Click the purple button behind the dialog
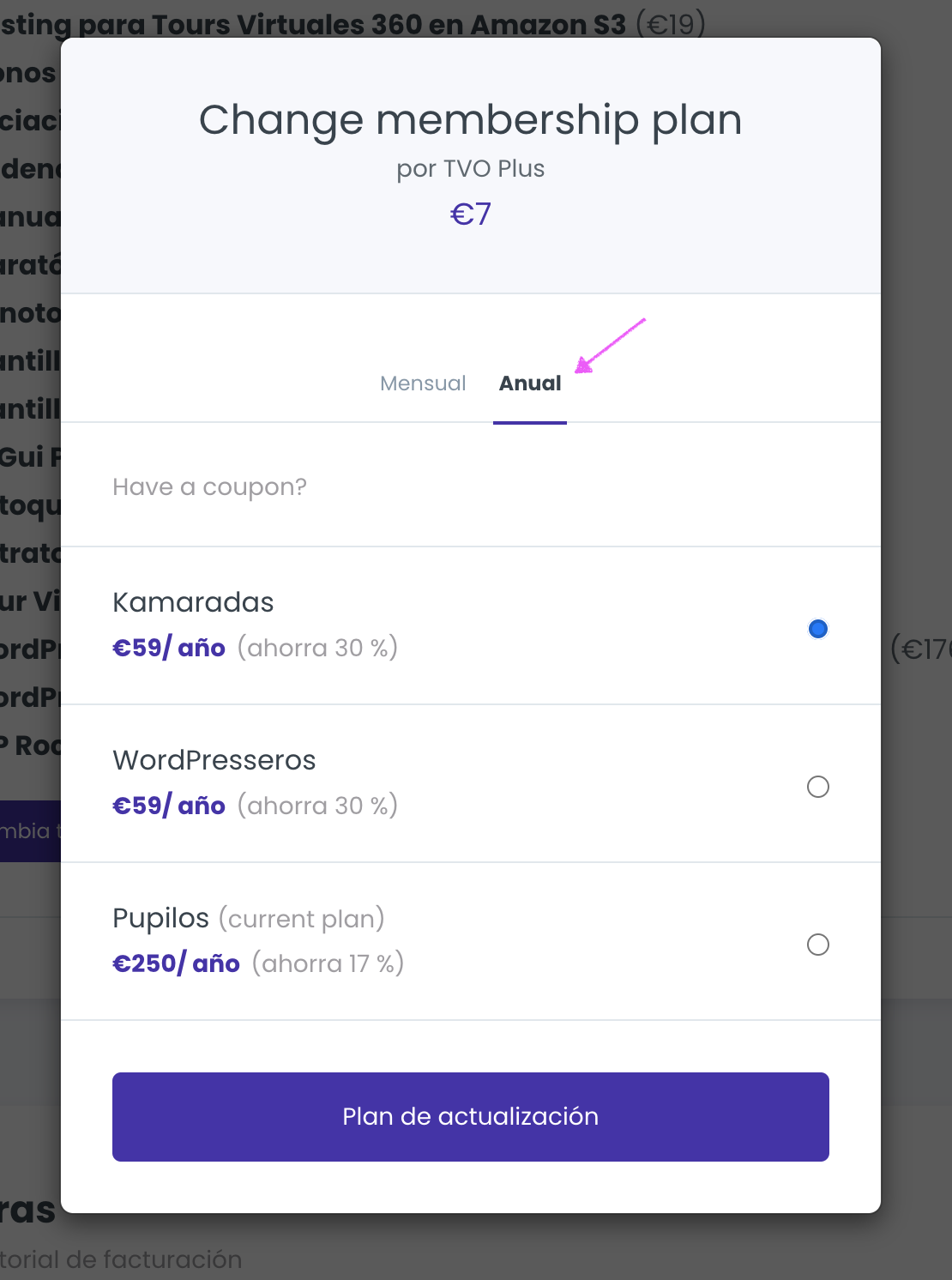Viewport: 952px width, 1280px height. tap(30, 830)
